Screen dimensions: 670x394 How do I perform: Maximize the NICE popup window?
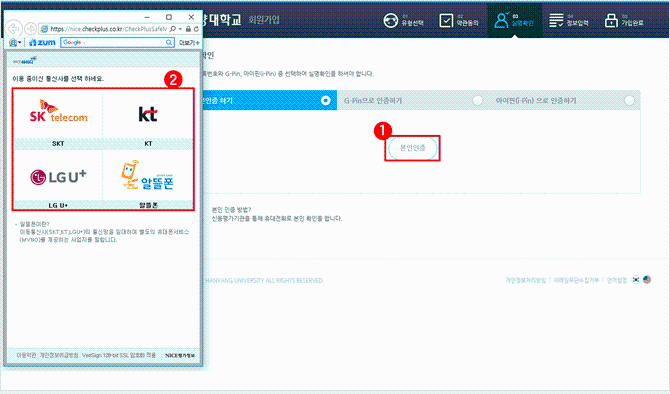pyautogui.click(x=169, y=17)
